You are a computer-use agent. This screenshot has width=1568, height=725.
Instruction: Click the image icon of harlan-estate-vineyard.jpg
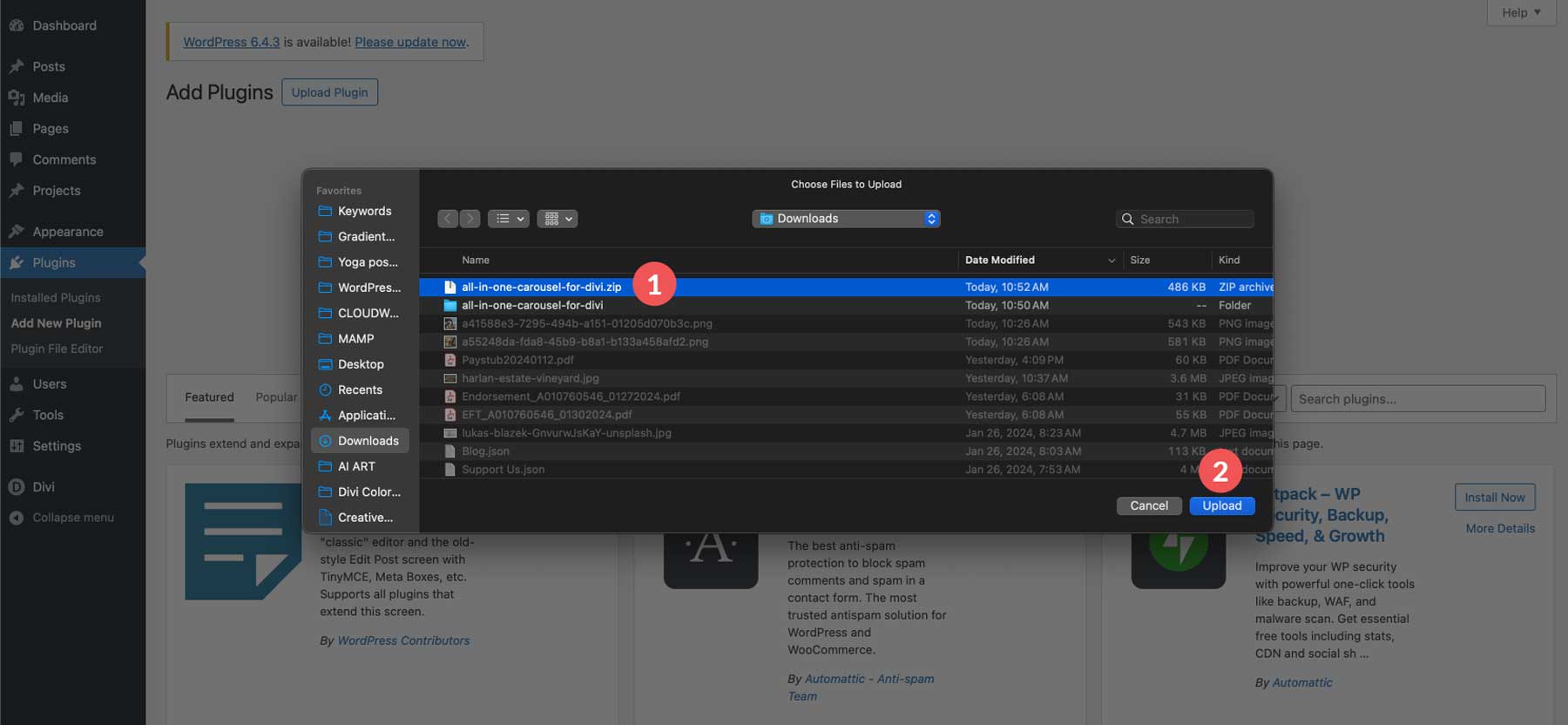449,378
